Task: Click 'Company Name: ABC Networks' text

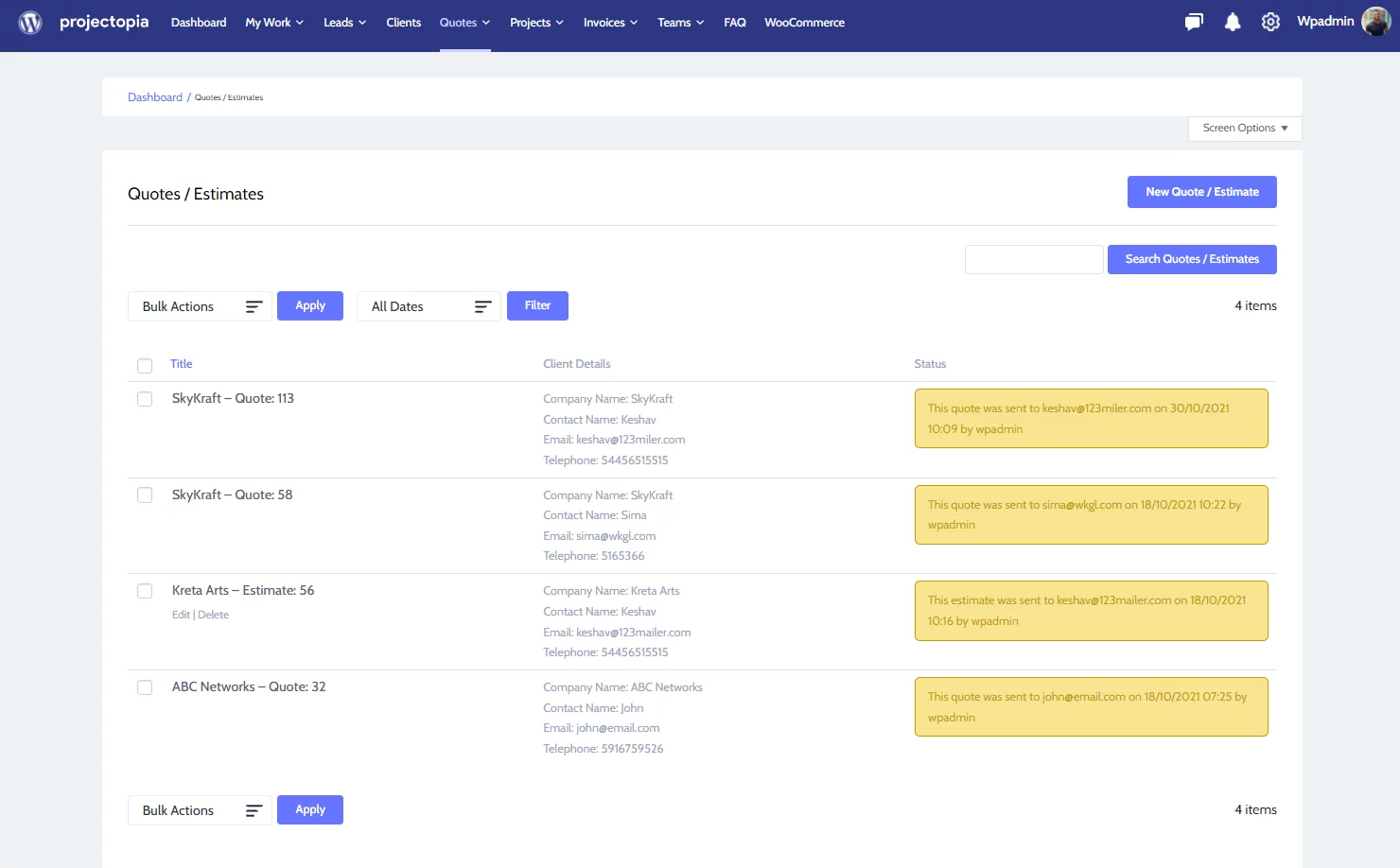Action: click(x=622, y=687)
